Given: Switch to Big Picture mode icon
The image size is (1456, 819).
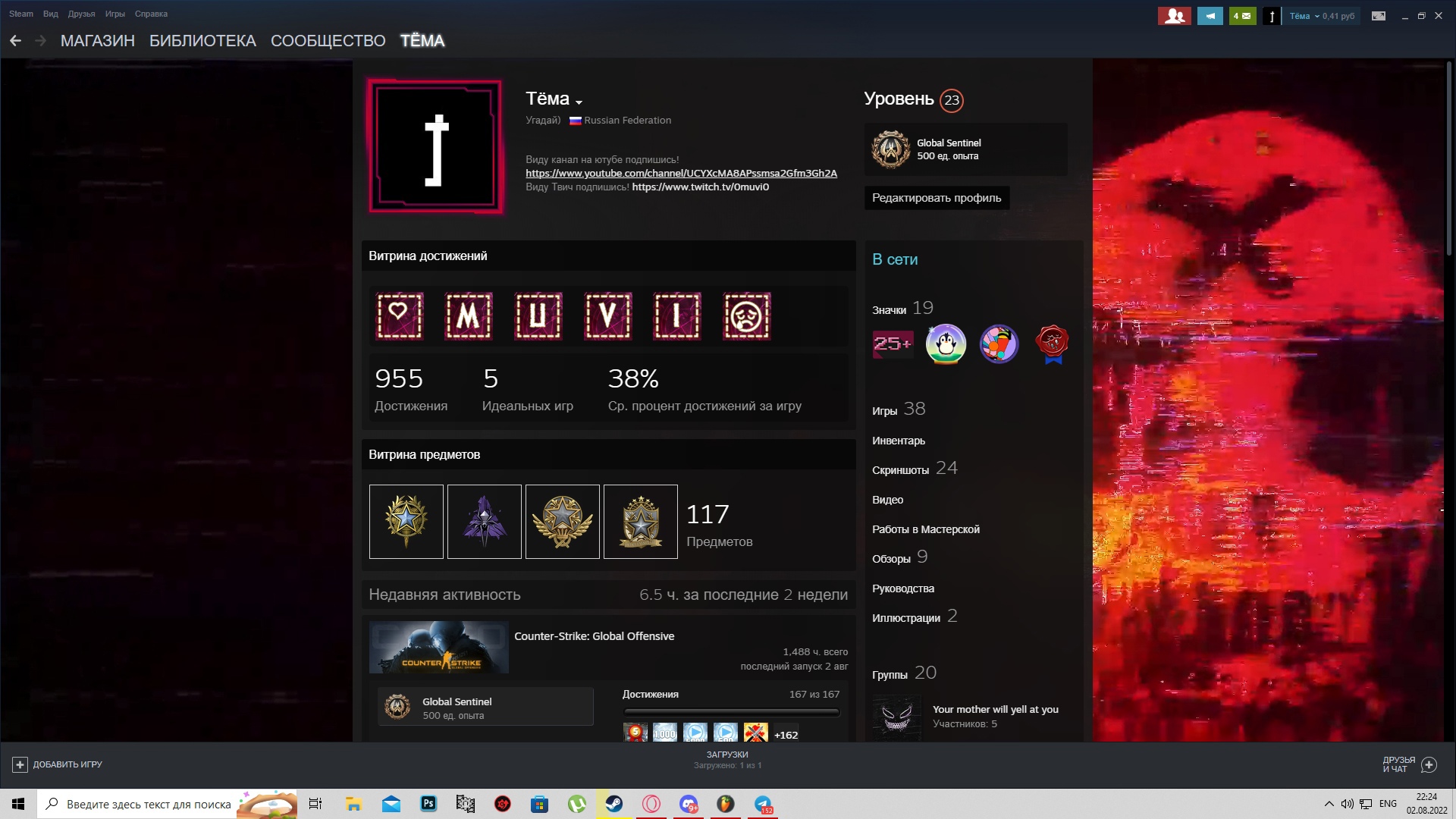Looking at the screenshot, I should (x=1379, y=16).
